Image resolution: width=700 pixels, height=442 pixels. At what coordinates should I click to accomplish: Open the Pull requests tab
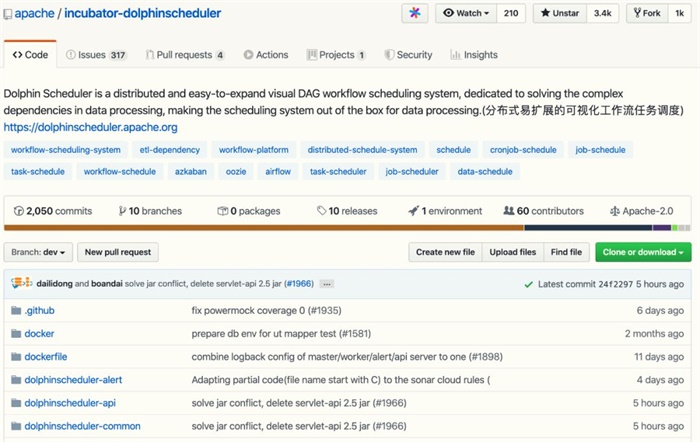[184, 55]
